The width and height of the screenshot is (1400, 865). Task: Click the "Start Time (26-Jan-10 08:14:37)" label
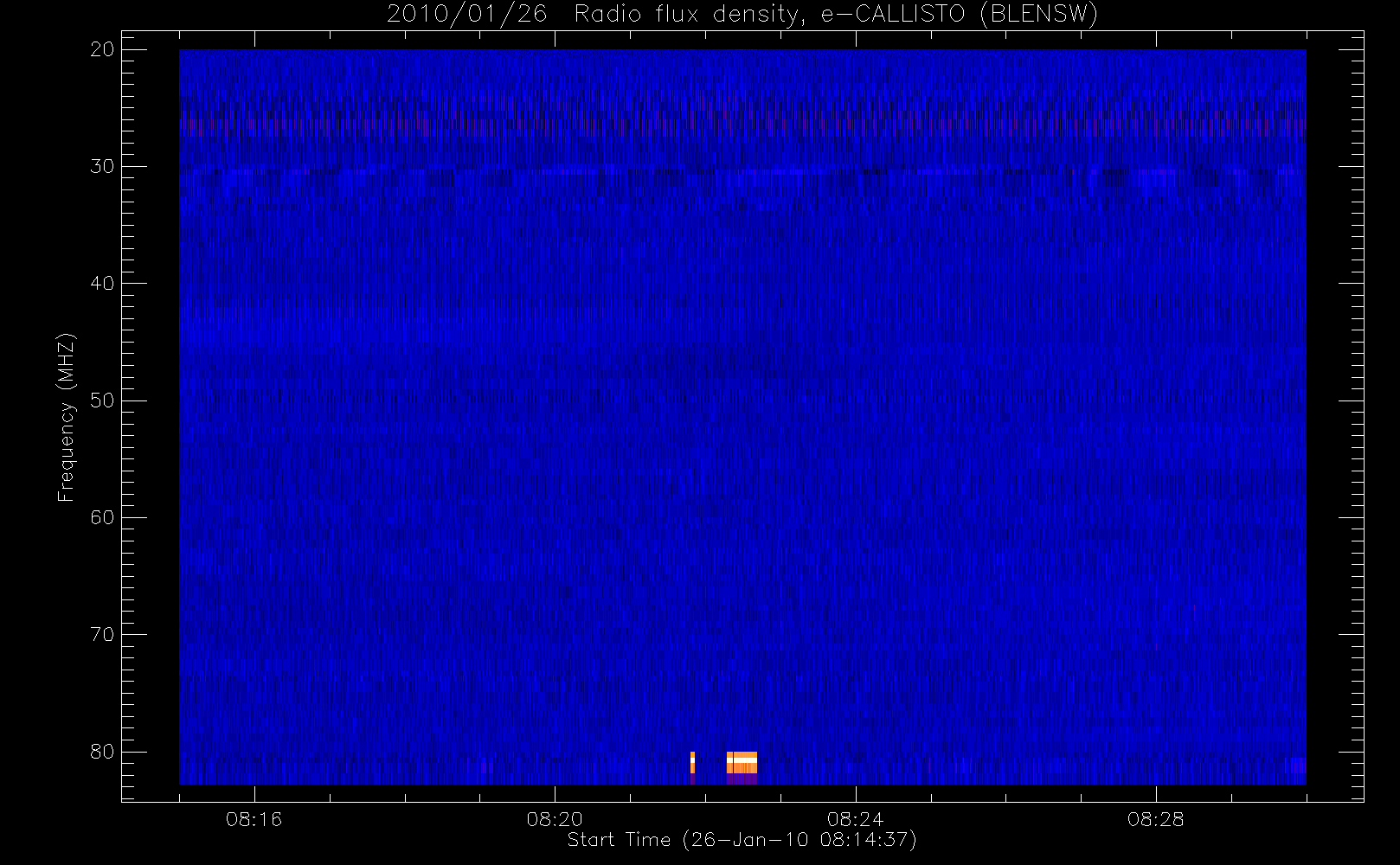(x=742, y=840)
